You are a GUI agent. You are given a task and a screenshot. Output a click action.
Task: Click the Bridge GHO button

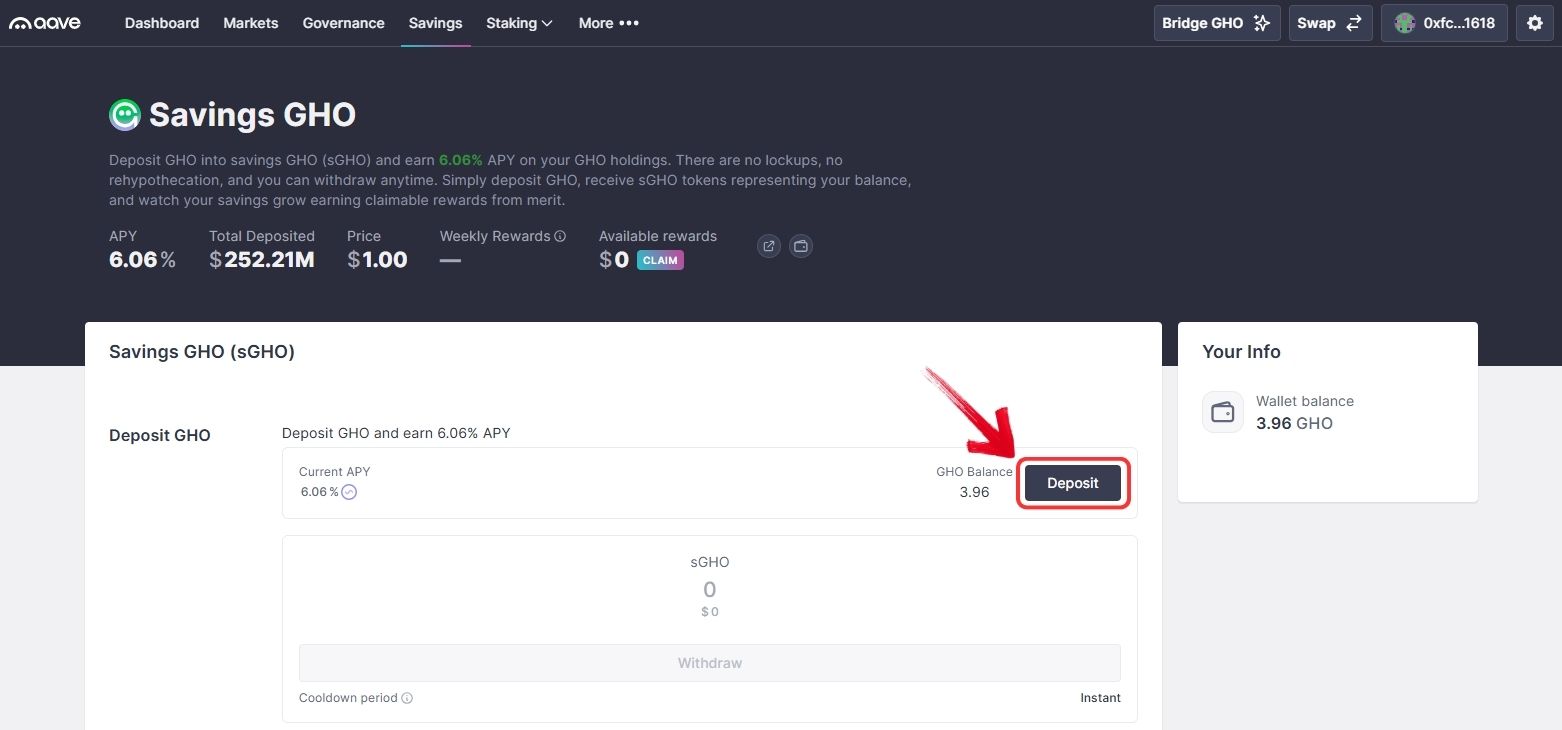[1217, 23]
